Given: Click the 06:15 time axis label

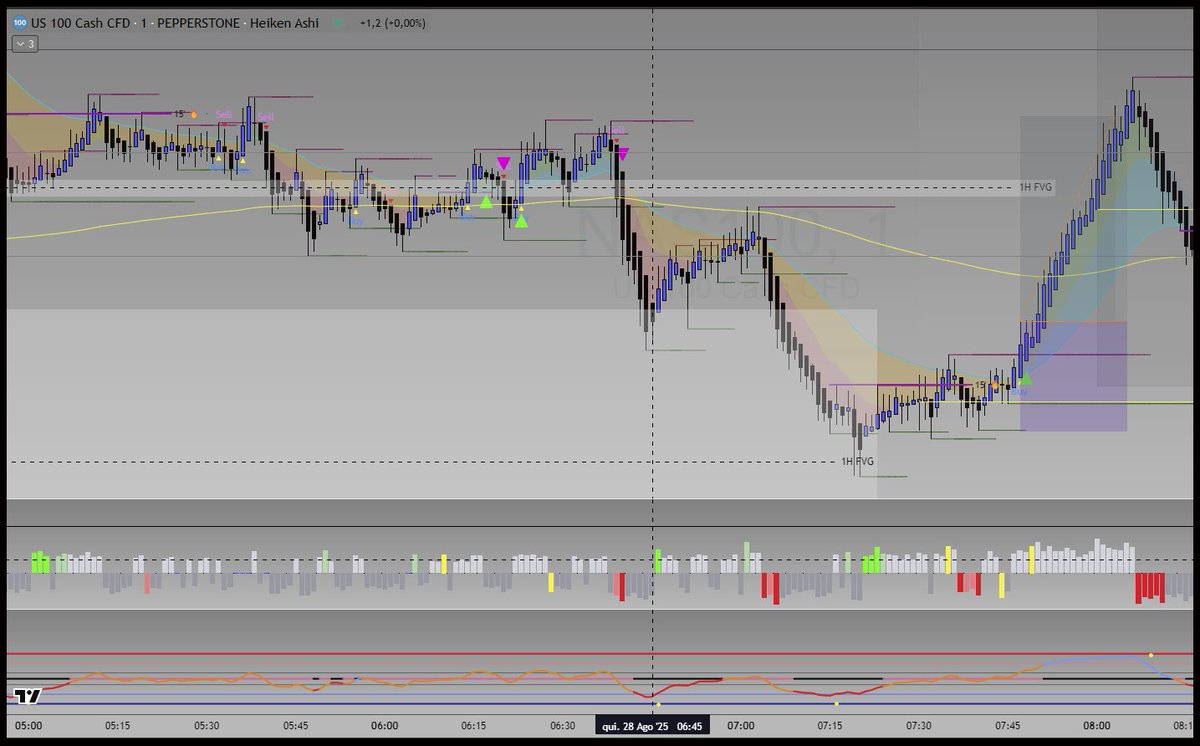Looking at the screenshot, I should (474, 725).
